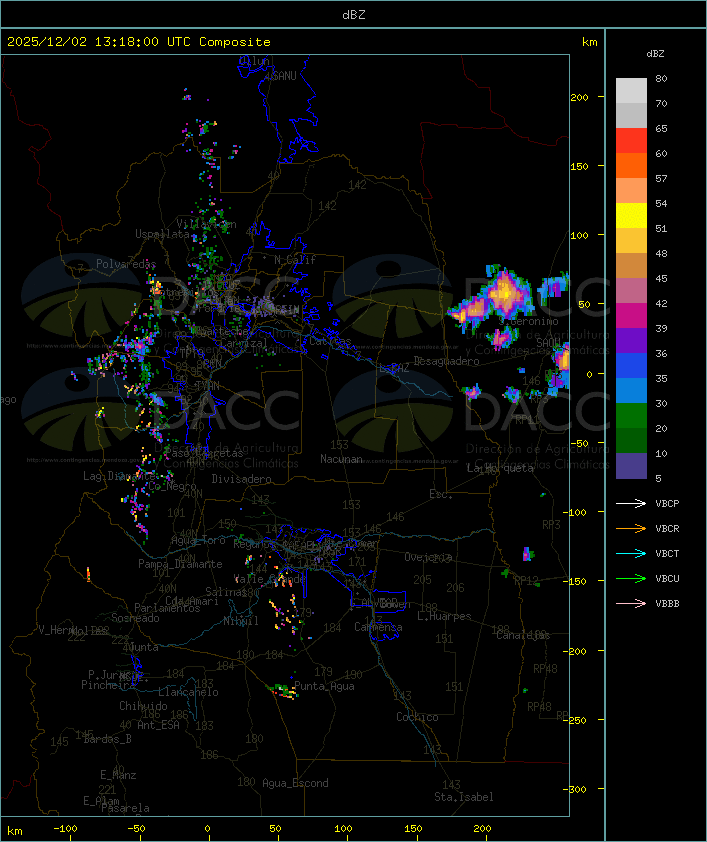The image size is (707, 842).
Task: Click the large storm cell above S.Geronimo
Action: (505, 294)
